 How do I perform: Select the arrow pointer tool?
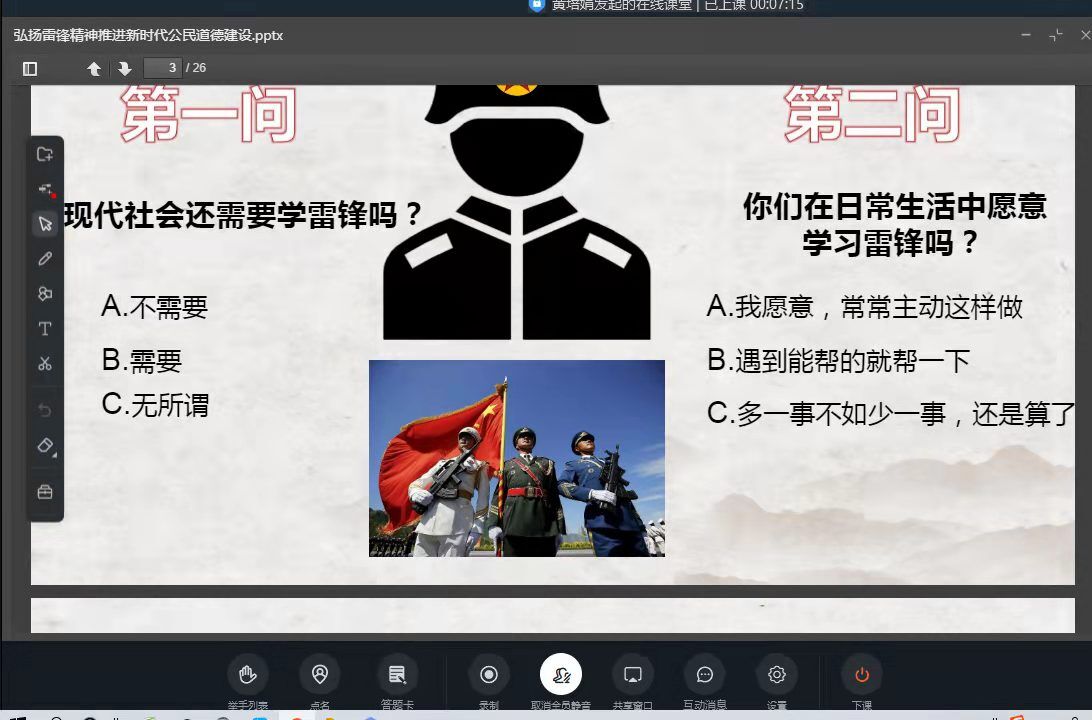pos(45,224)
